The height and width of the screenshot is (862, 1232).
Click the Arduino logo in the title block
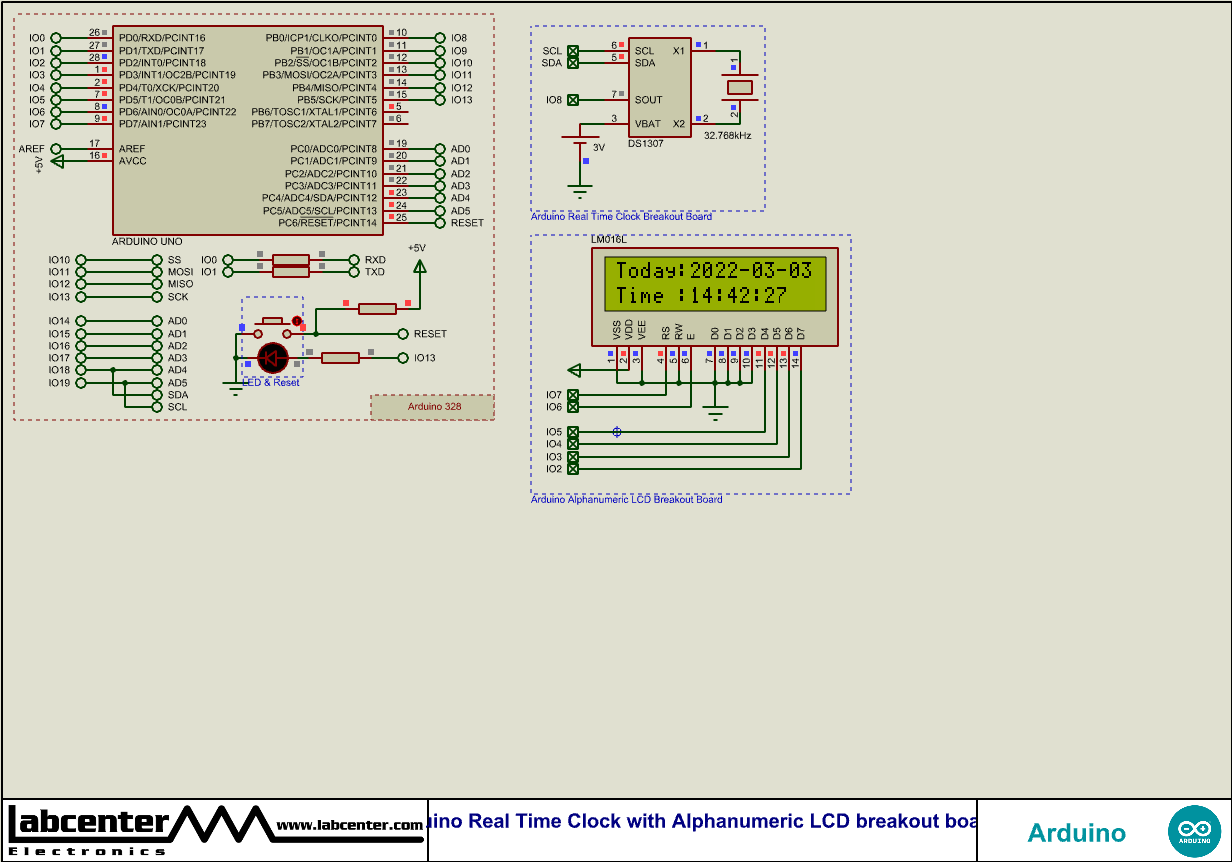pyautogui.click(x=1193, y=830)
